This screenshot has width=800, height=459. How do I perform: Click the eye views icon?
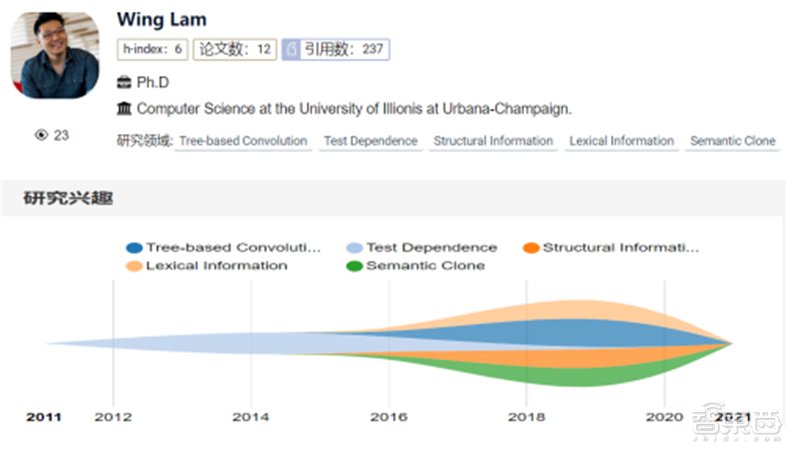click(41, 135)
